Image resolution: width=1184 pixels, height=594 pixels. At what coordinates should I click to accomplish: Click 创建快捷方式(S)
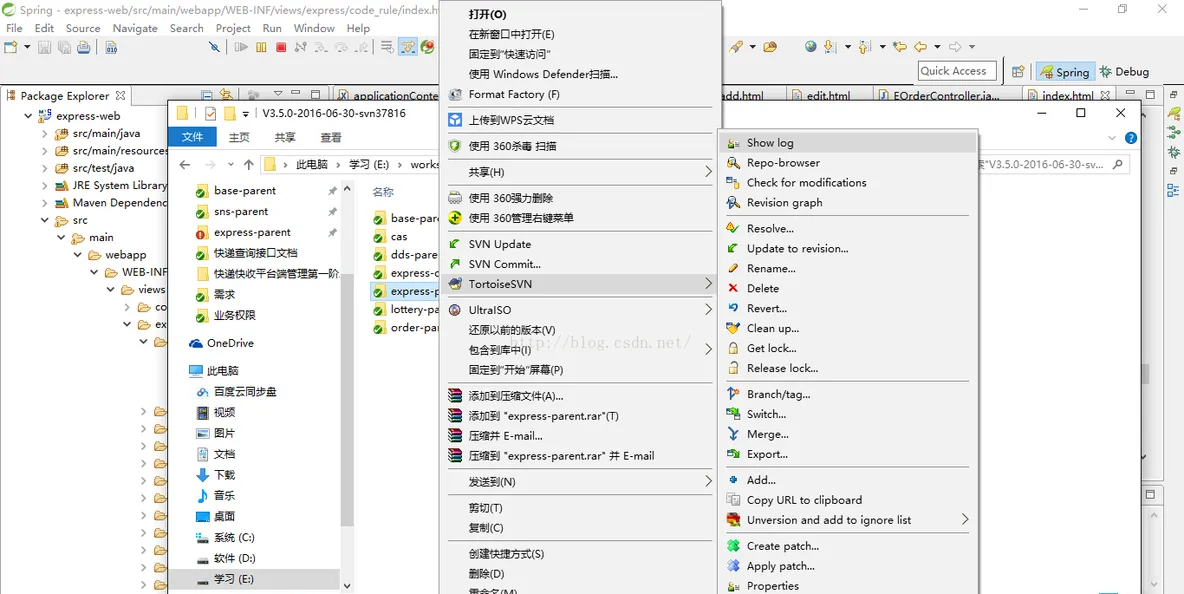[580, 554]
